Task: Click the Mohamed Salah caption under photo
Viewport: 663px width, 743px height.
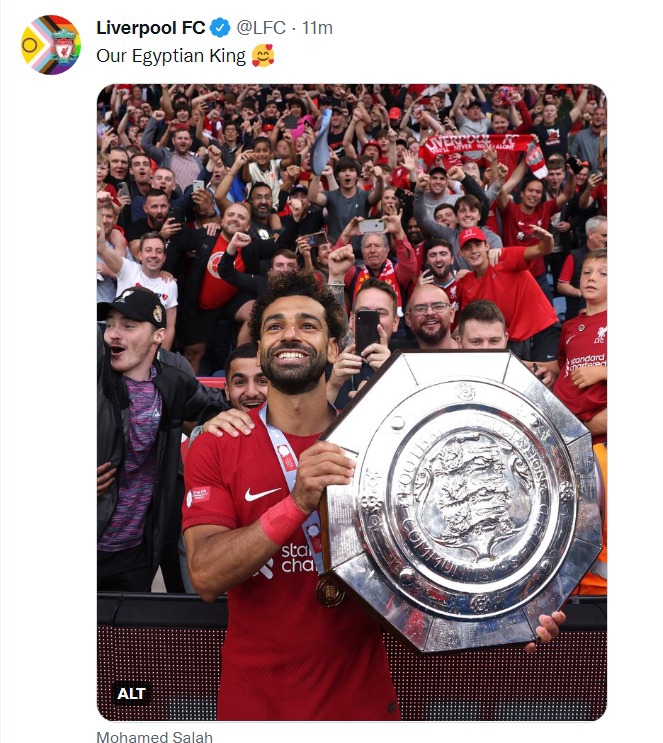Action: (154, 736)
